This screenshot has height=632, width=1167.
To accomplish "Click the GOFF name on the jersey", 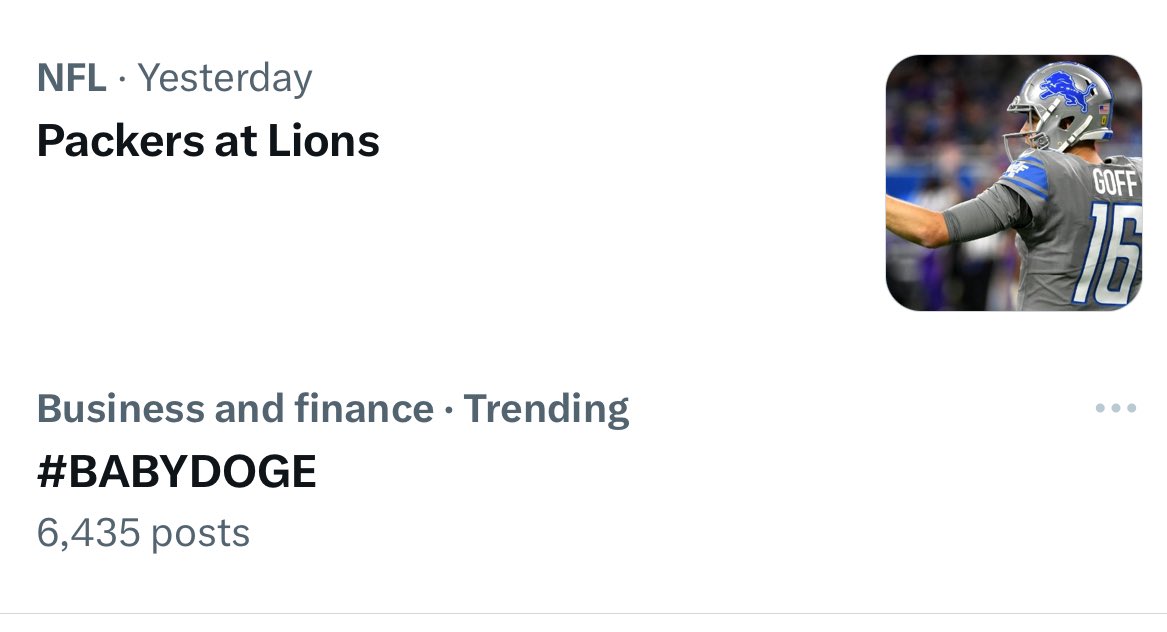I will [x=1114, y=183].
